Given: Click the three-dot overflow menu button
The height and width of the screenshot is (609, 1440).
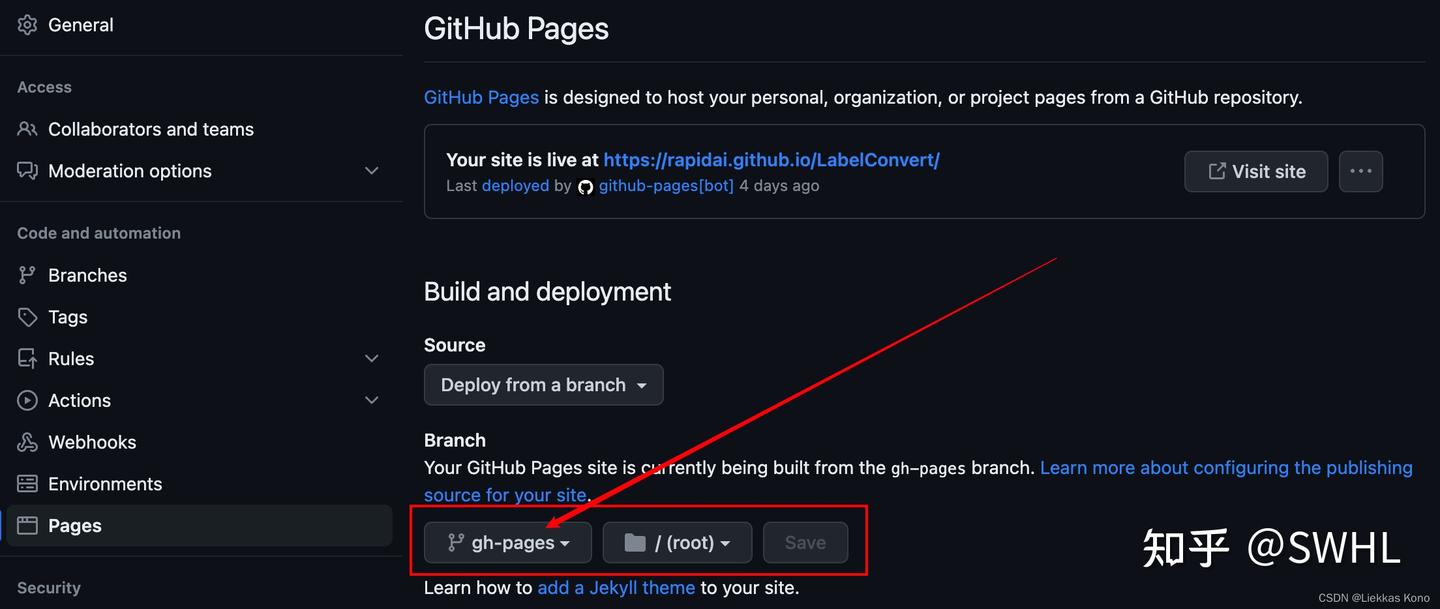Looking at the screenshot, I should [x=1361, y=171].
